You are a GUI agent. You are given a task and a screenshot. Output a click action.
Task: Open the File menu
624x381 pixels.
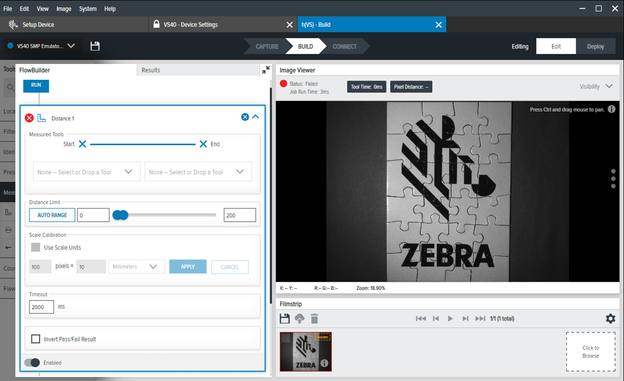[8, 8]
